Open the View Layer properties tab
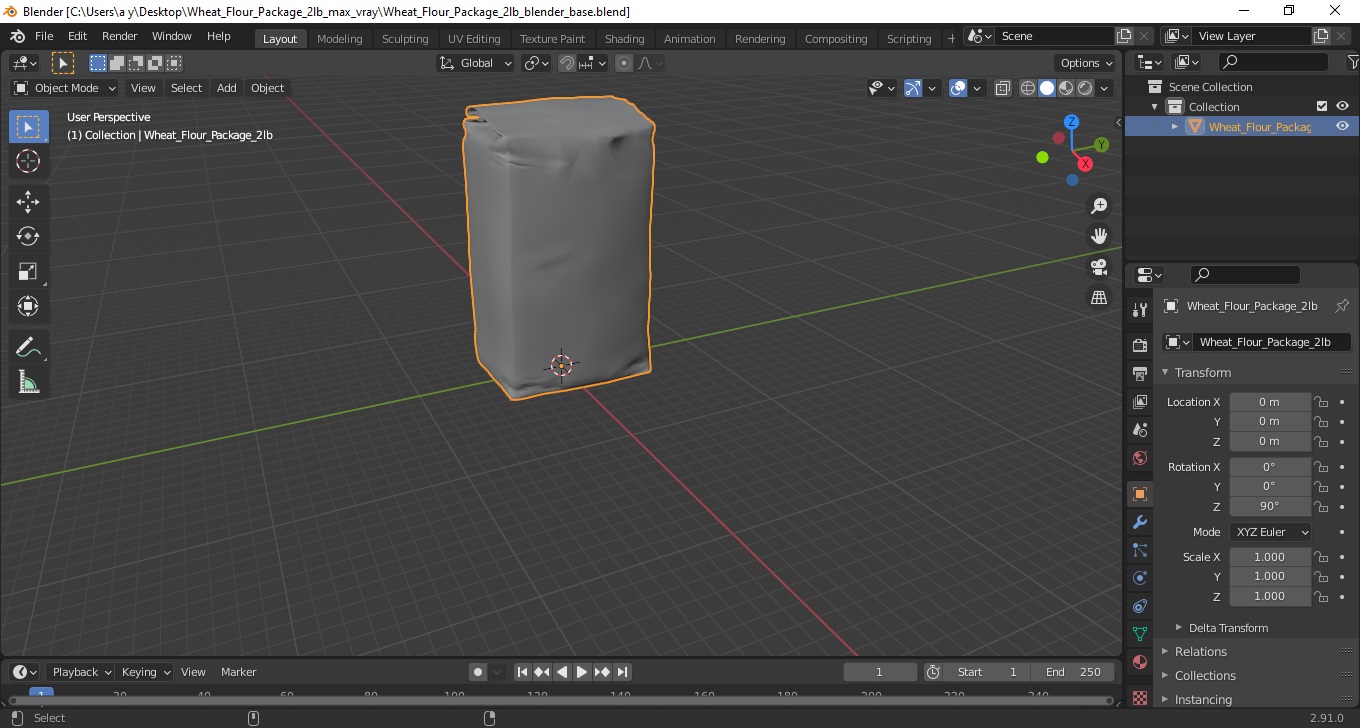The width and height of the screenshot is (1360, 728). (x=1140, y=402)
